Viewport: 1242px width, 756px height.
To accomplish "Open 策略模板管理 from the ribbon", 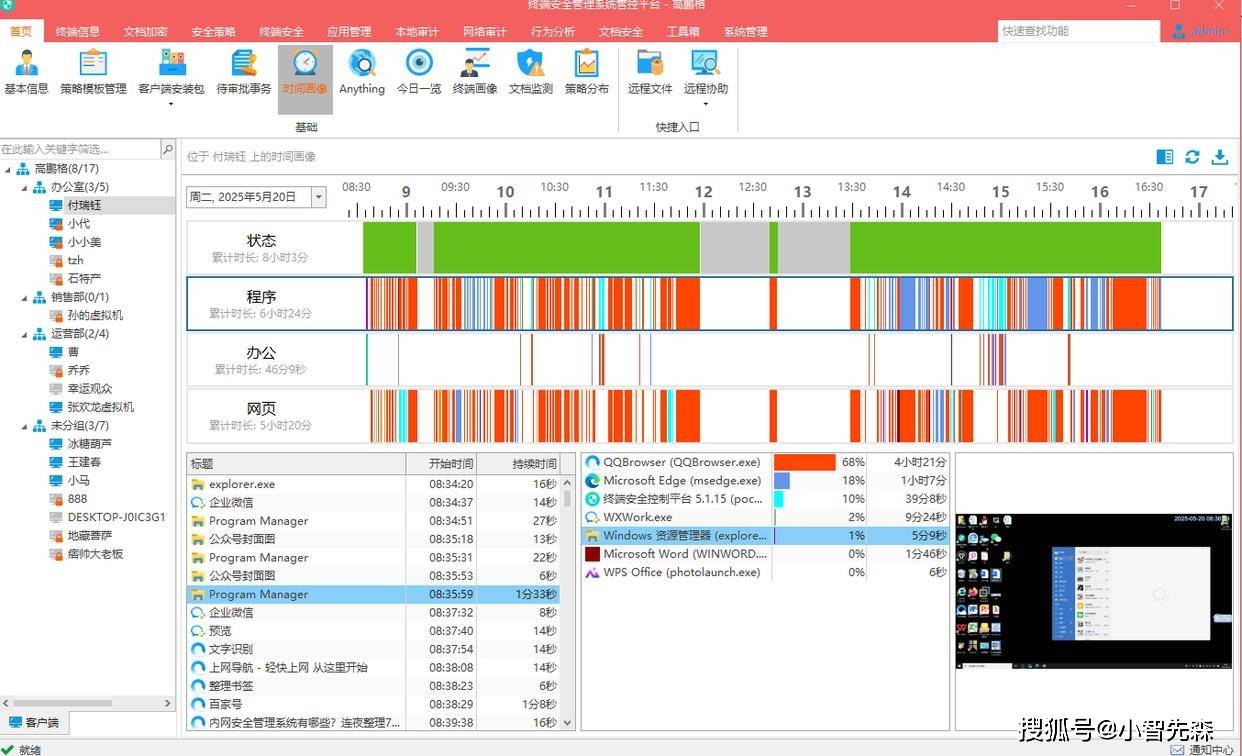I will tap(93, 72).
